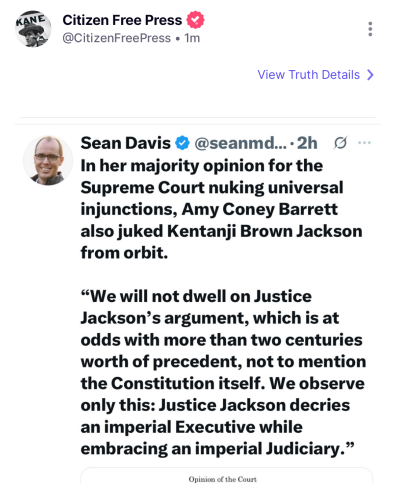The width and height of the screenshot is (396, 500).
Task: Click the Sean Davis display name
Action: click(126, 143)
